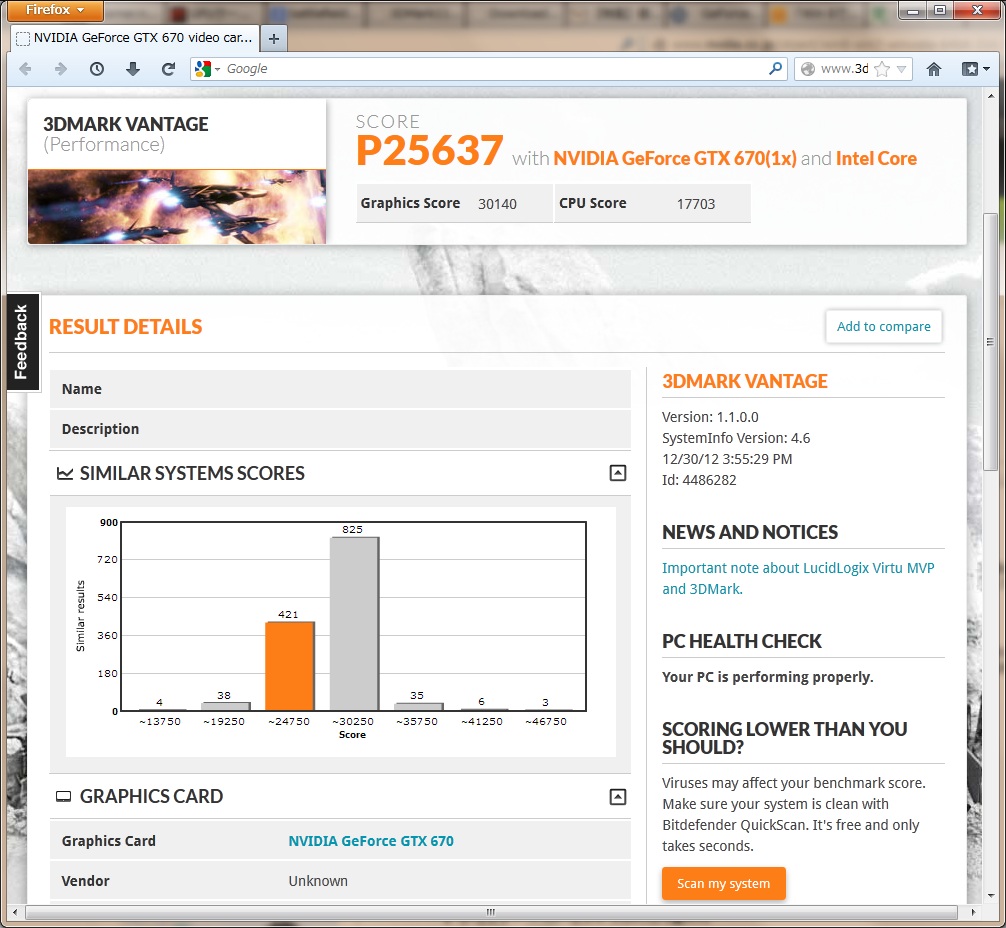Click the Vendor Unknown value
Screen dimensions: 1006x928
click(318, 881)
